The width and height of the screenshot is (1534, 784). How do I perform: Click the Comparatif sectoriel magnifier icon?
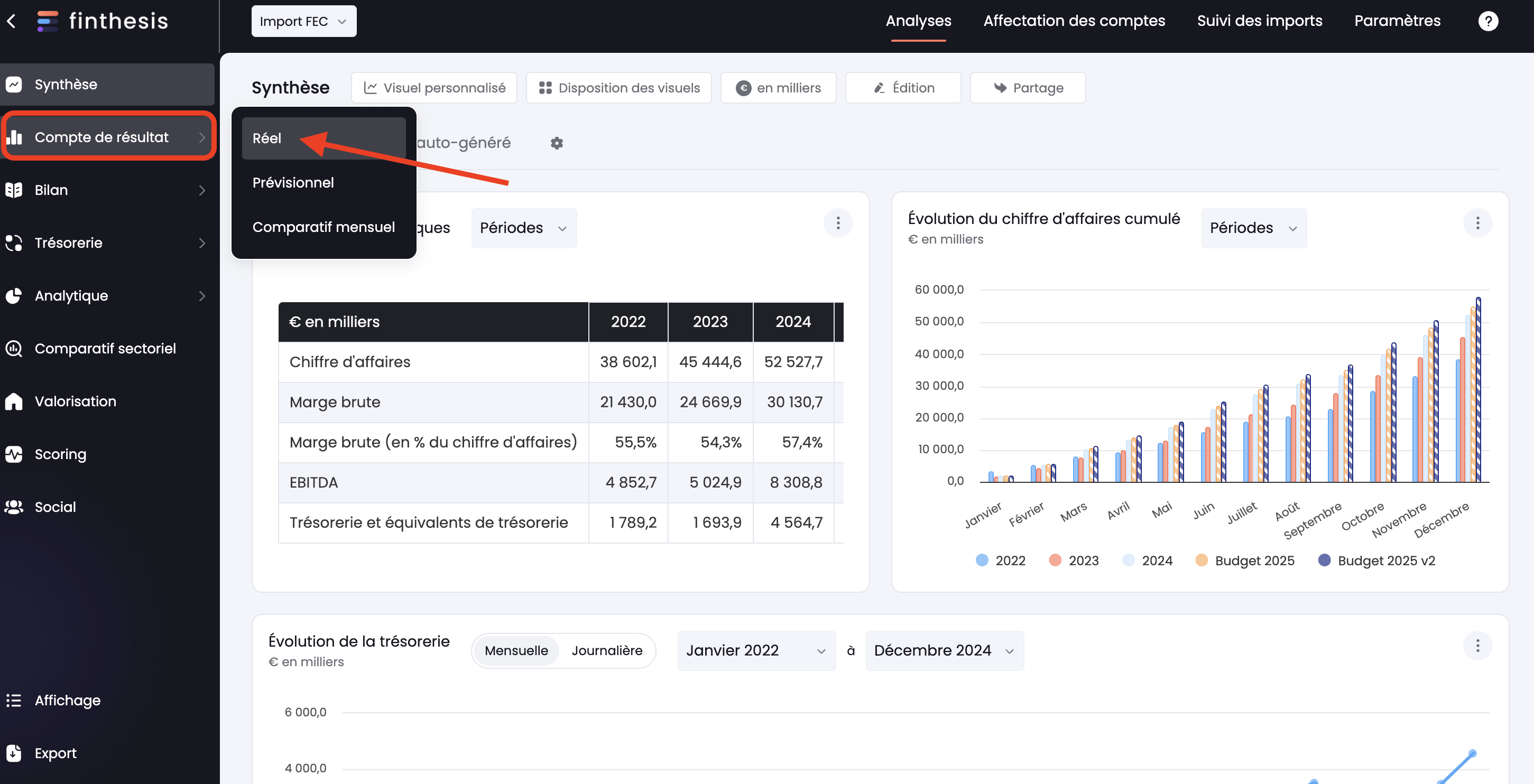pos(14,349)
